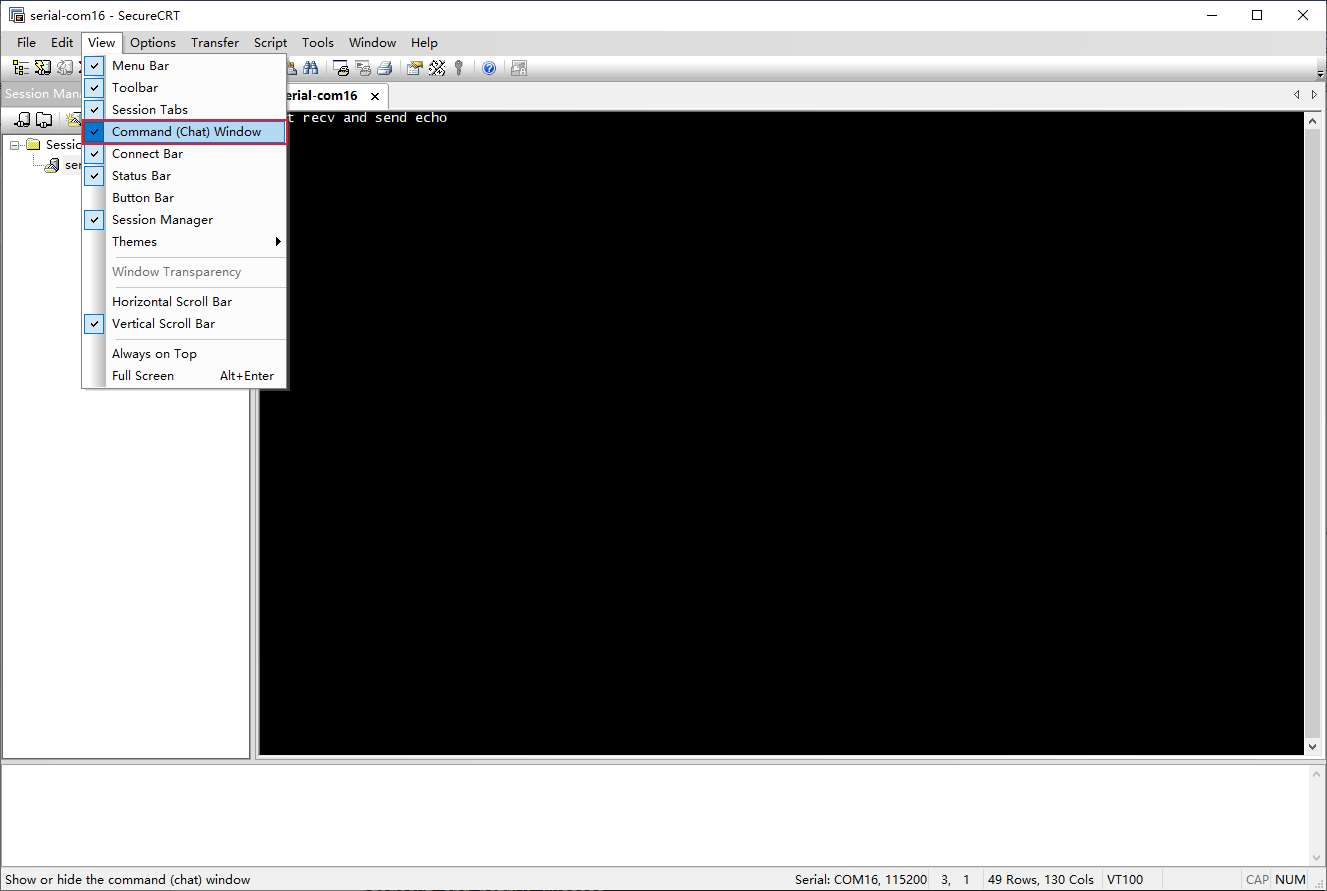Click the Find binoculars icon
The width and height of the screenshot is (1327, 891).
[x=311, y=68]
